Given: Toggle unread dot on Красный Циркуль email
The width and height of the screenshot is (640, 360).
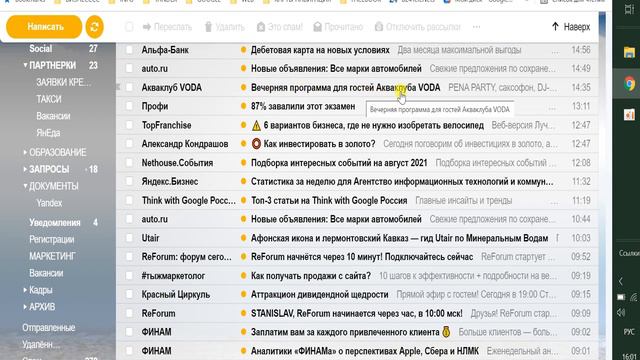Looking at the screenshot, I should click(x=243, y=294).
